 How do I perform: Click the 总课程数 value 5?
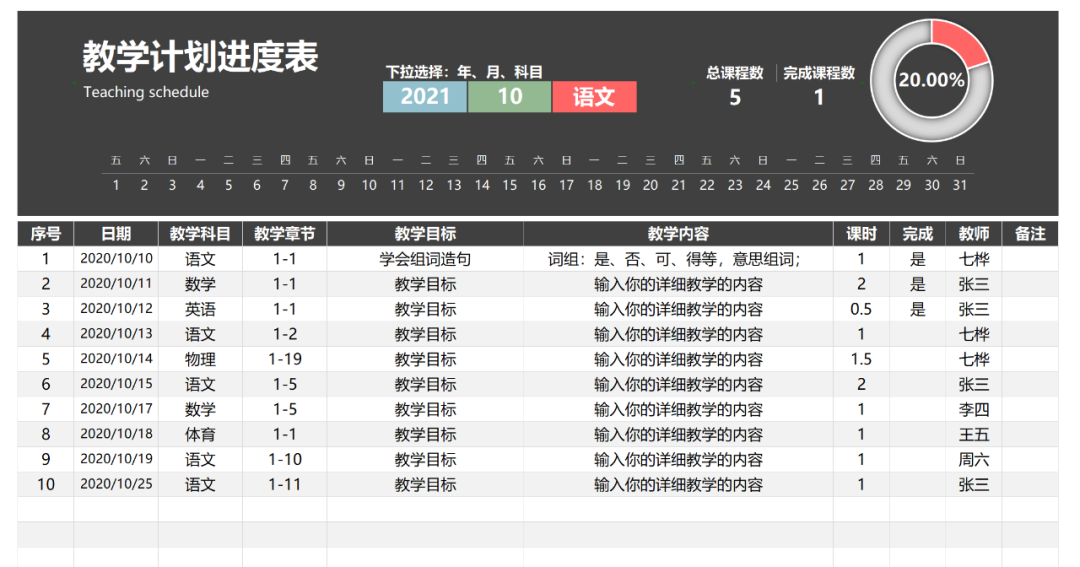click(735, 98)
